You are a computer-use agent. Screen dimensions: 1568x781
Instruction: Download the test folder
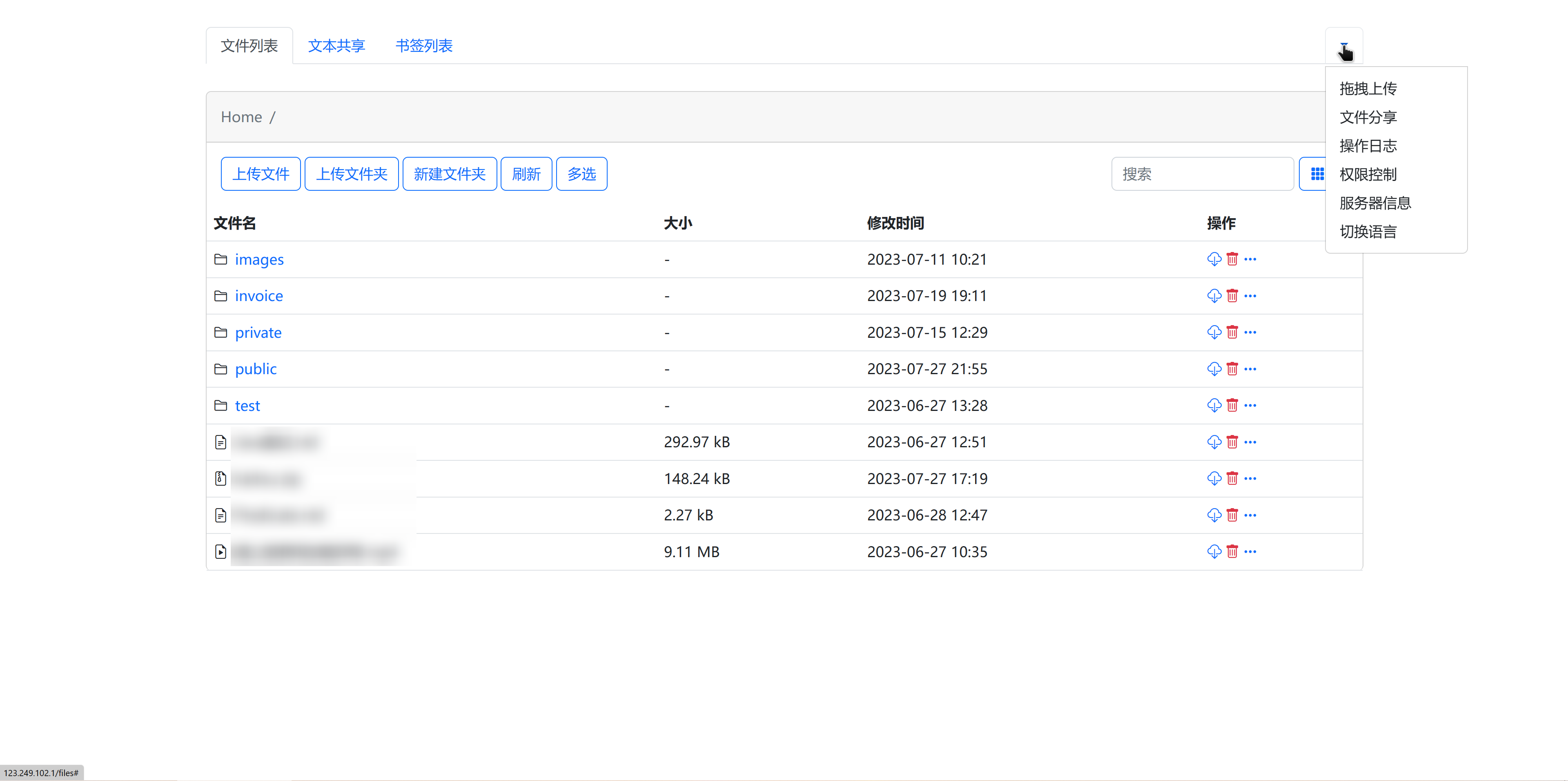1214,406
